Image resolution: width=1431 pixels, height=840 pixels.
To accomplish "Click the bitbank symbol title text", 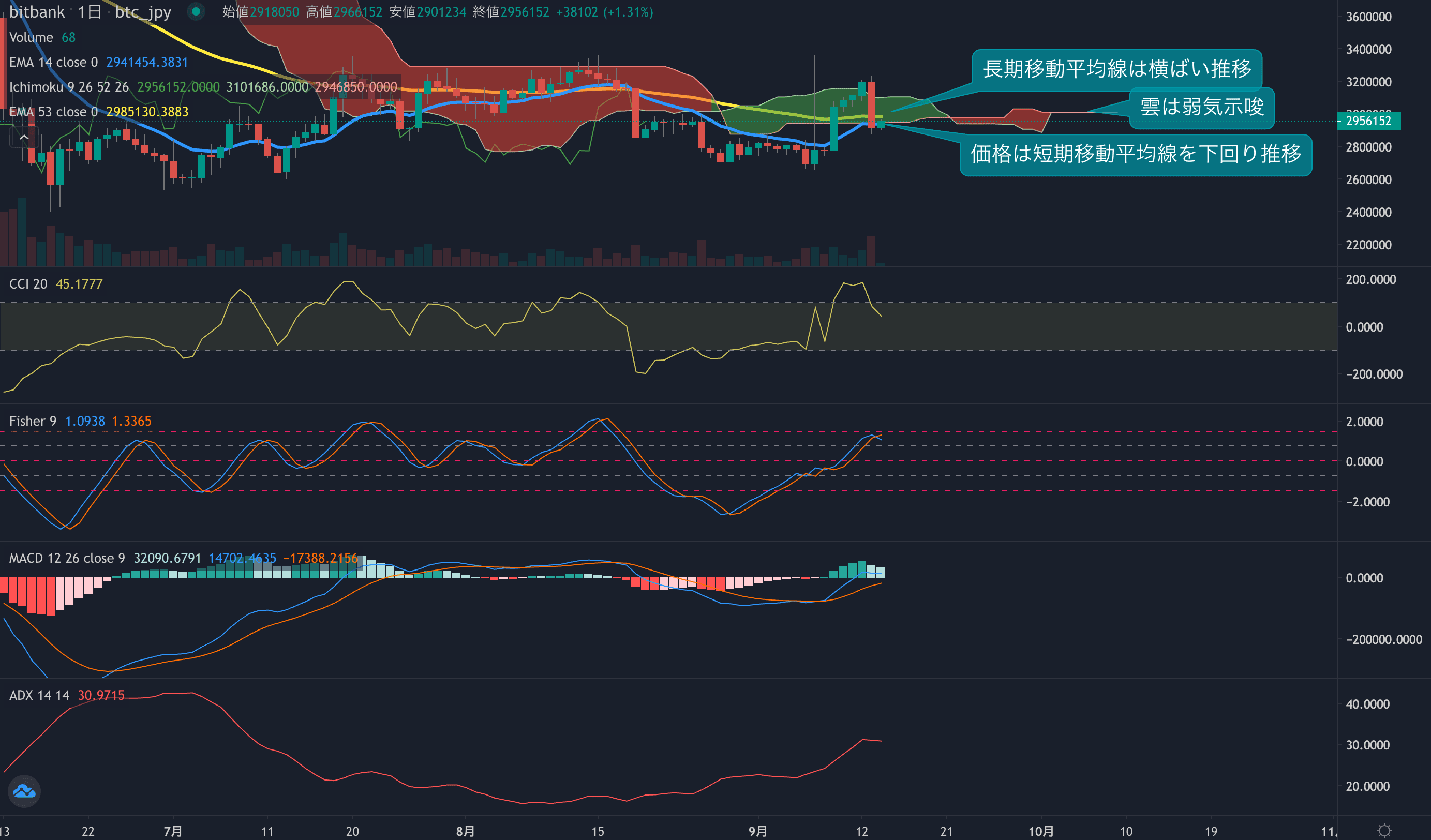I will [37, 12].
